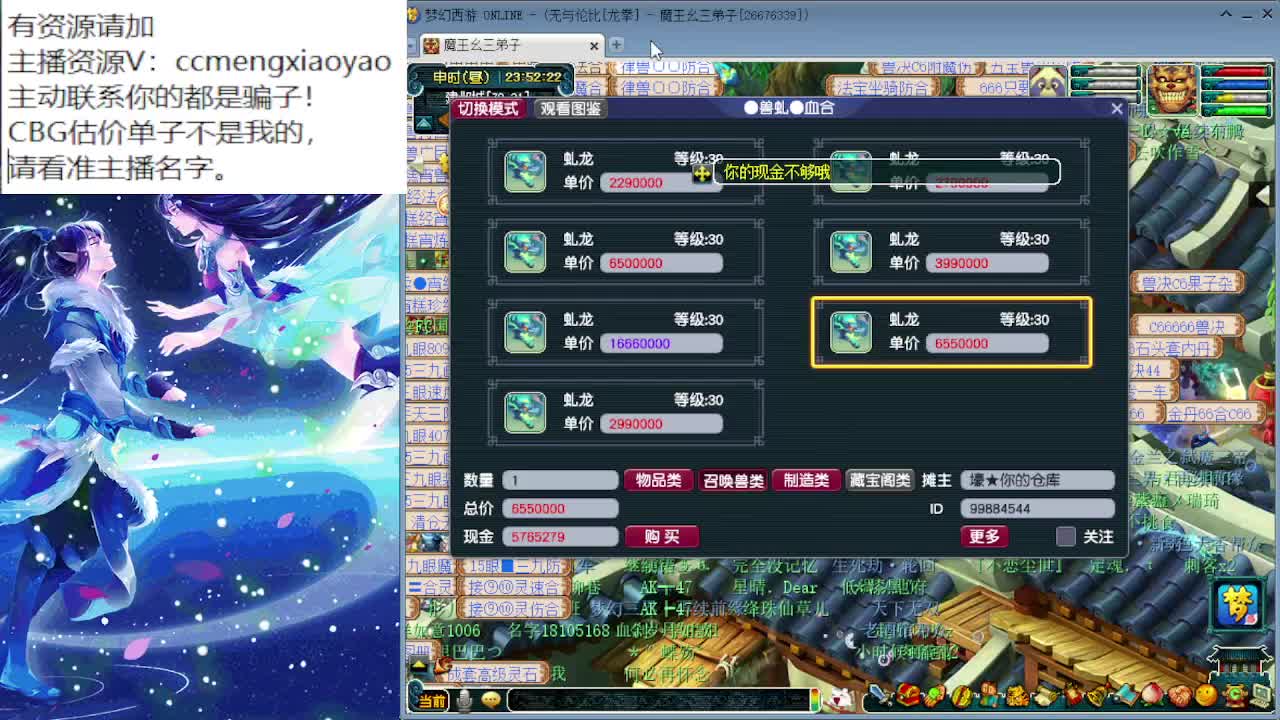Click the 摊主 name field
This screenshot has width=1280, height=720.
(1038, 480)
